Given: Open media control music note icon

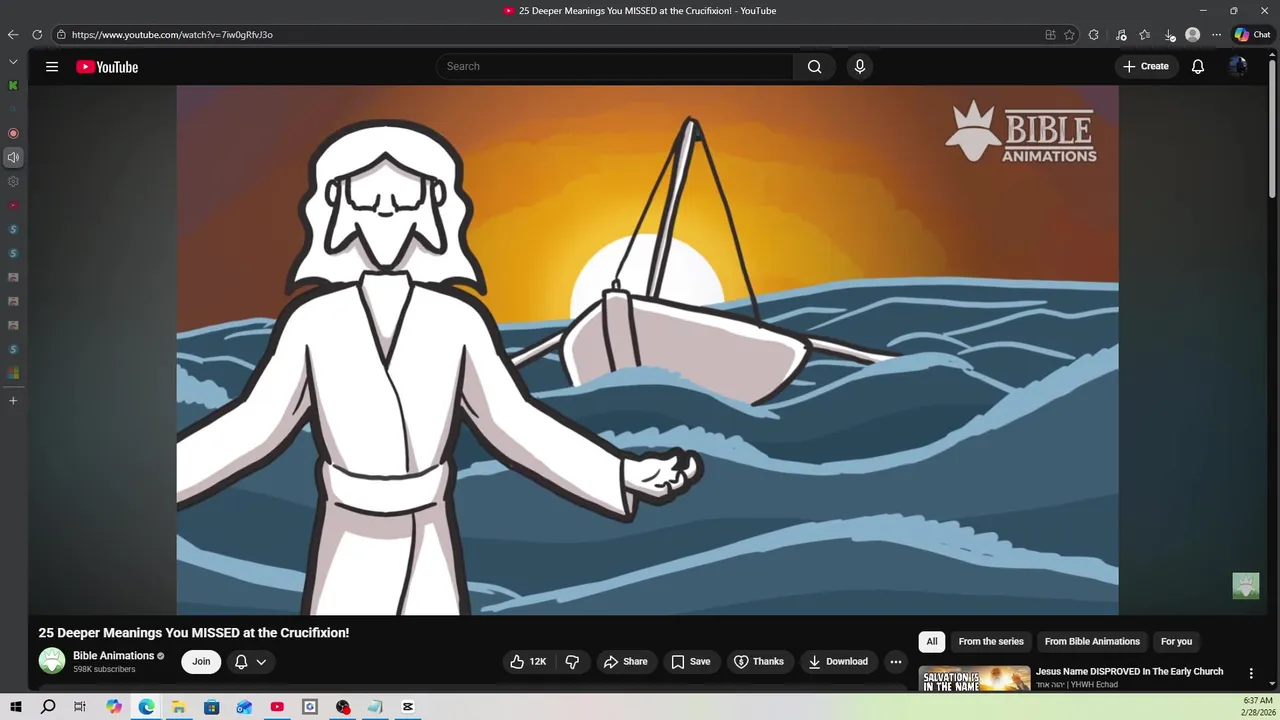Looking at the screenshot, I should [x=1121, y=35].
